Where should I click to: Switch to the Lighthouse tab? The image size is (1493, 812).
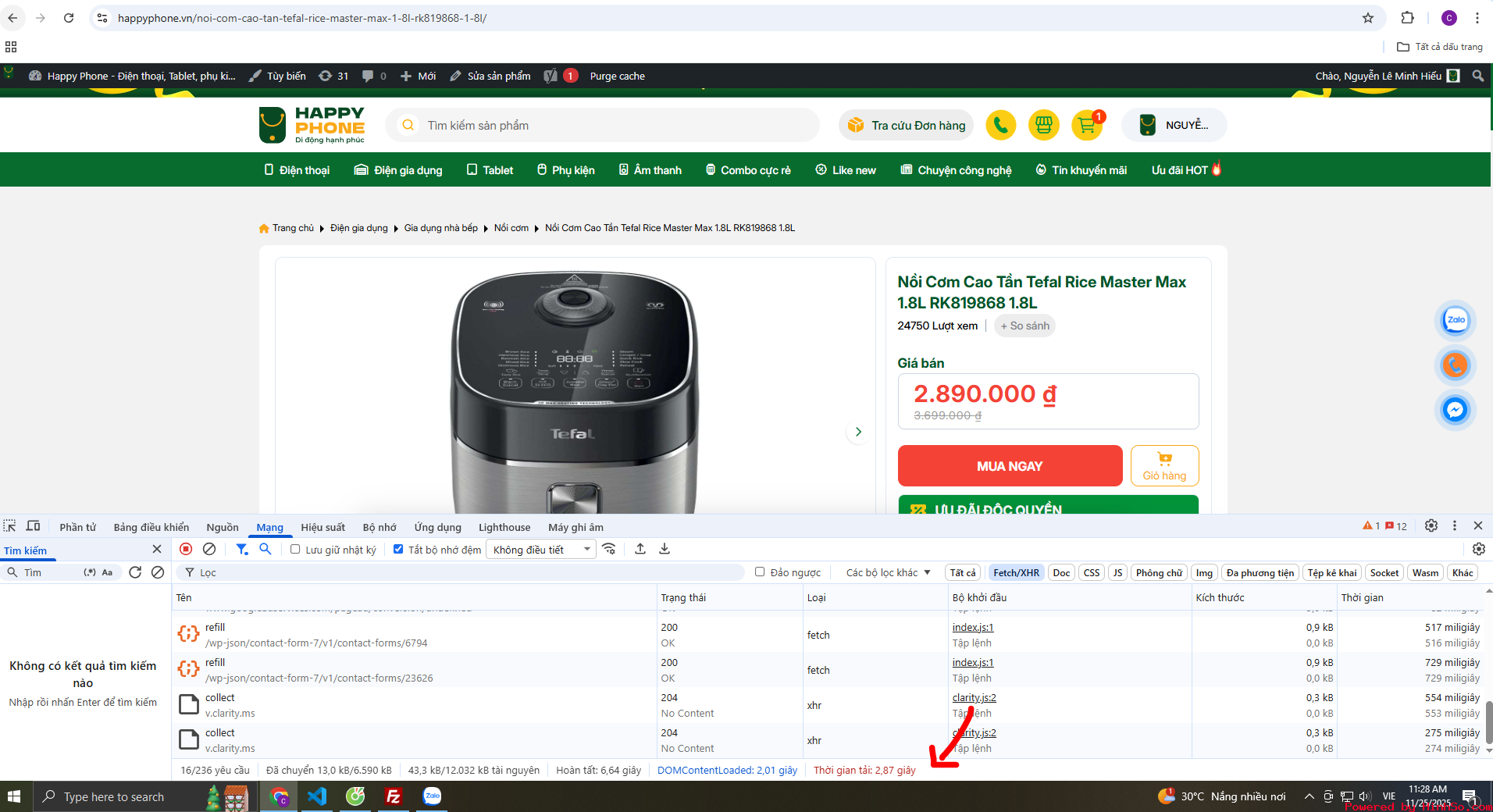(x=504, y=527)
